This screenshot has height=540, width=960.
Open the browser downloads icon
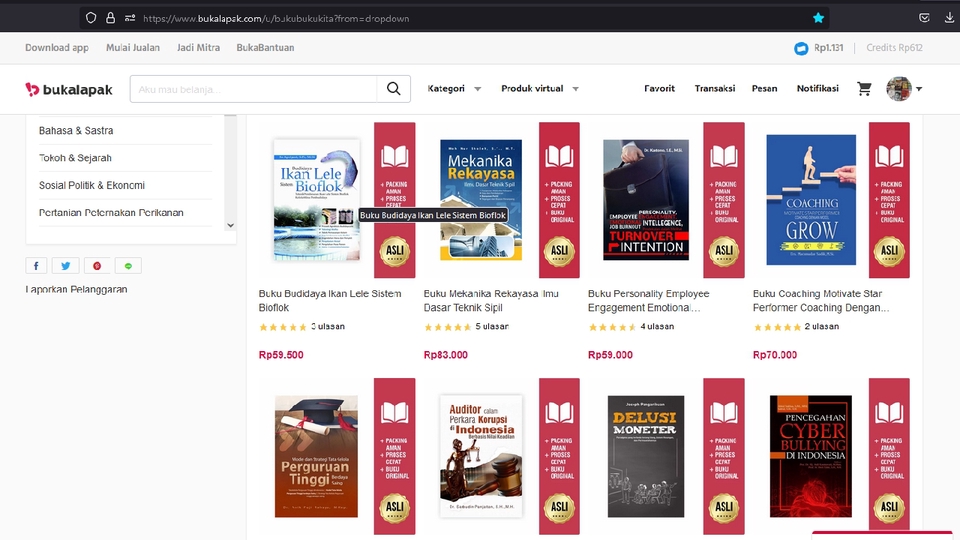click(x=949, y=18)
